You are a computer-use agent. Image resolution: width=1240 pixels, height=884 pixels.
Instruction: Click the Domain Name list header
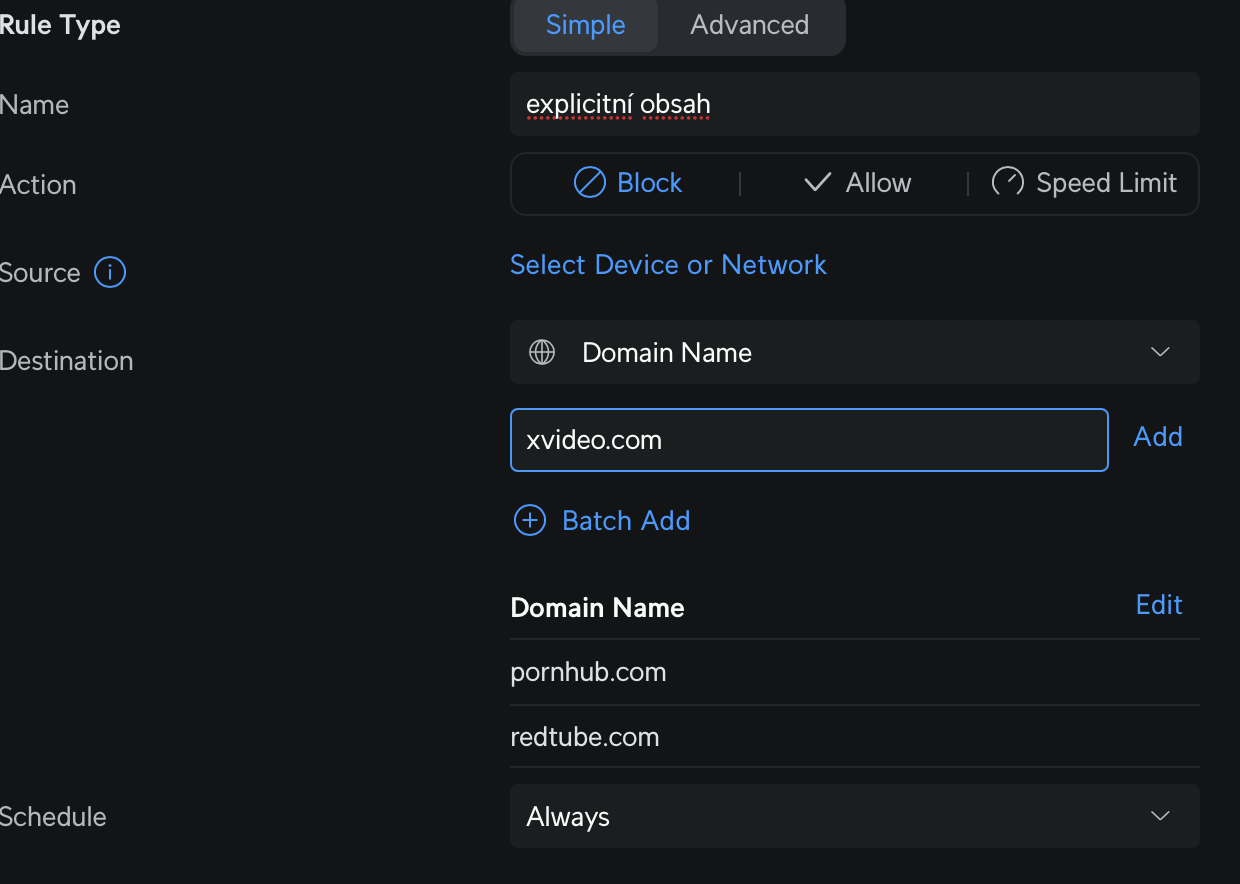click(597, 608)
